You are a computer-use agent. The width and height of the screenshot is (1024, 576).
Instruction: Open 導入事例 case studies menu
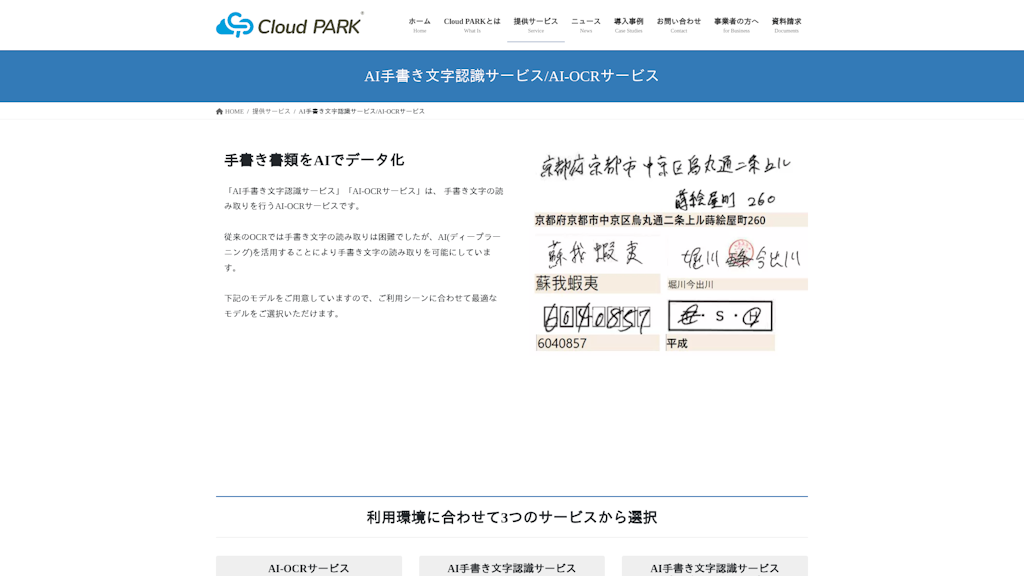tap(628, 24)
